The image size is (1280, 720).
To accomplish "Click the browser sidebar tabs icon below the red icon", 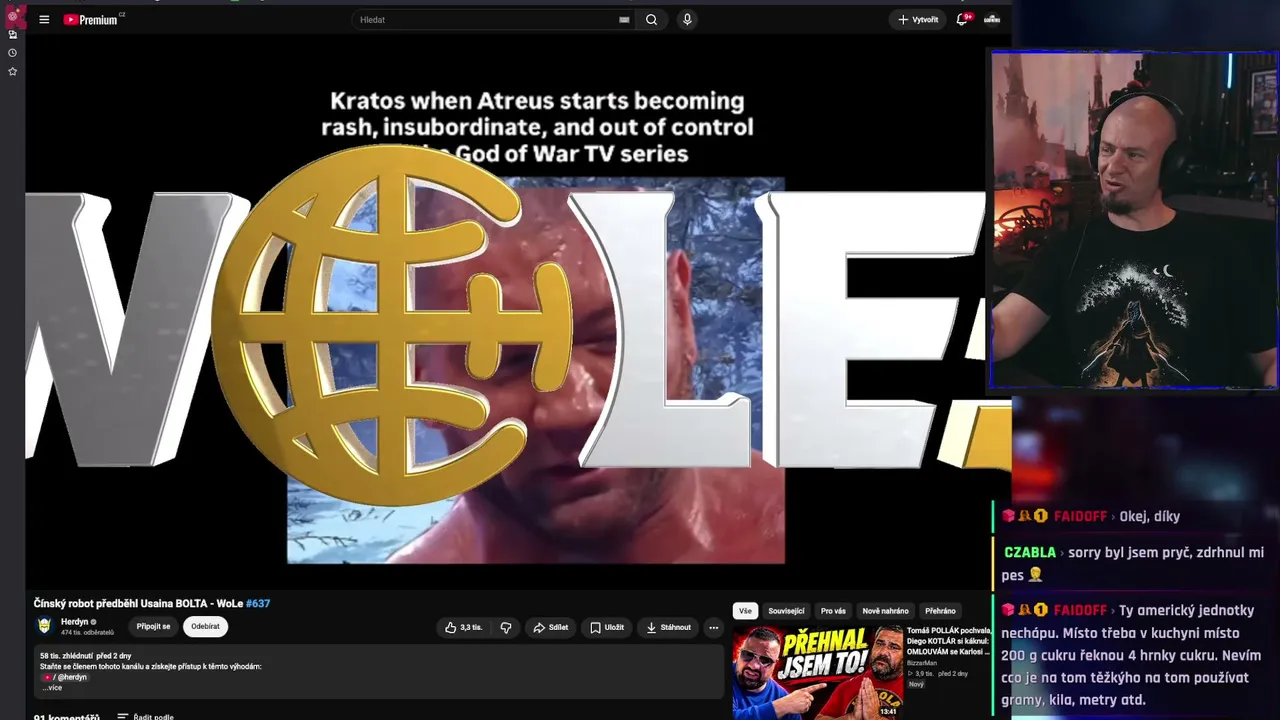I will (x=12, y=34).
